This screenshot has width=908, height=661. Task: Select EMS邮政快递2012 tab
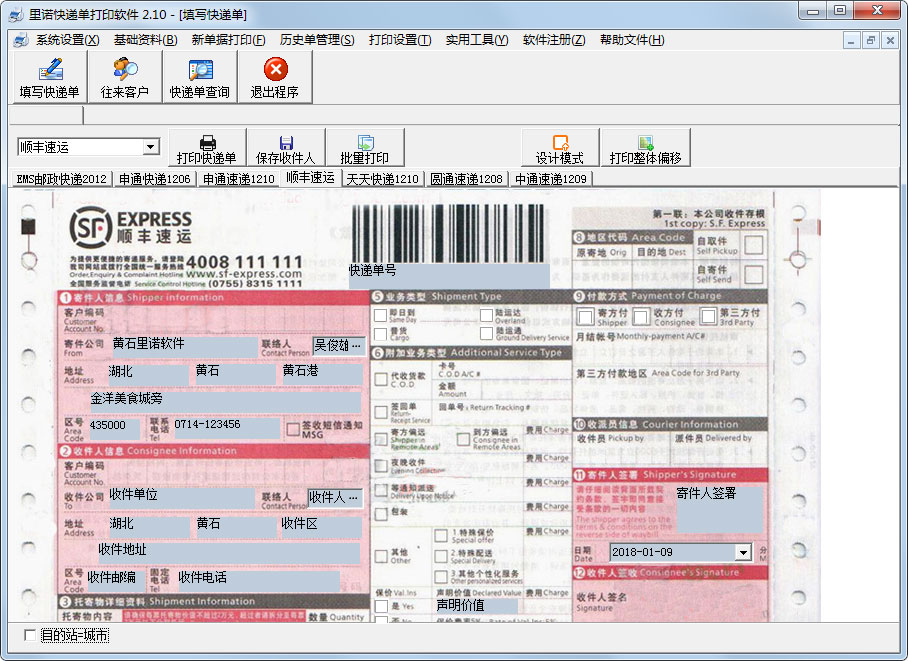point(62,179)
